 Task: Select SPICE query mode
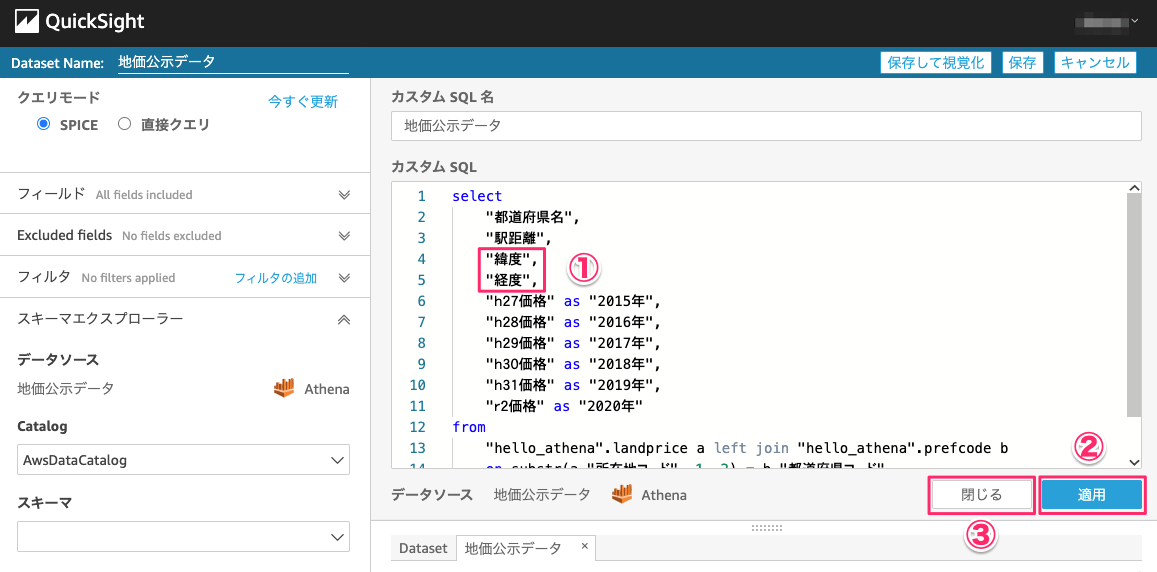(44, 125)
